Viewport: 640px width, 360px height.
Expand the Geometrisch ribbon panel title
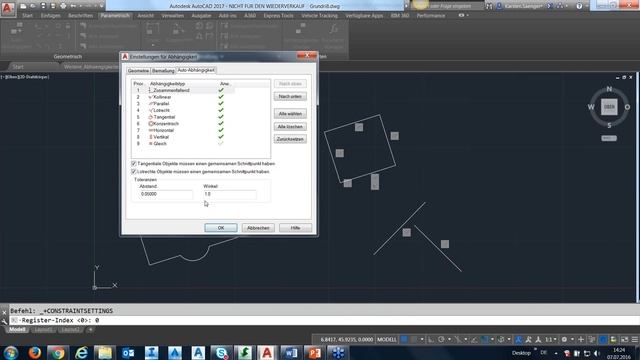[68, 57]
